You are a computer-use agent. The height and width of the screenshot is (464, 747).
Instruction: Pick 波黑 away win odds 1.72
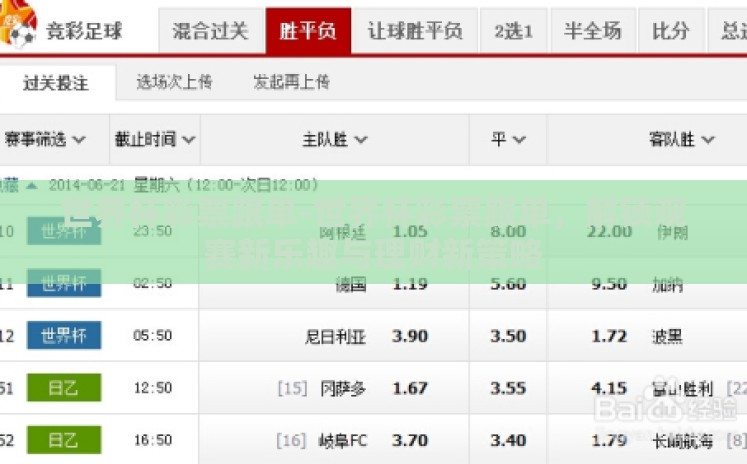click(609, 336)
